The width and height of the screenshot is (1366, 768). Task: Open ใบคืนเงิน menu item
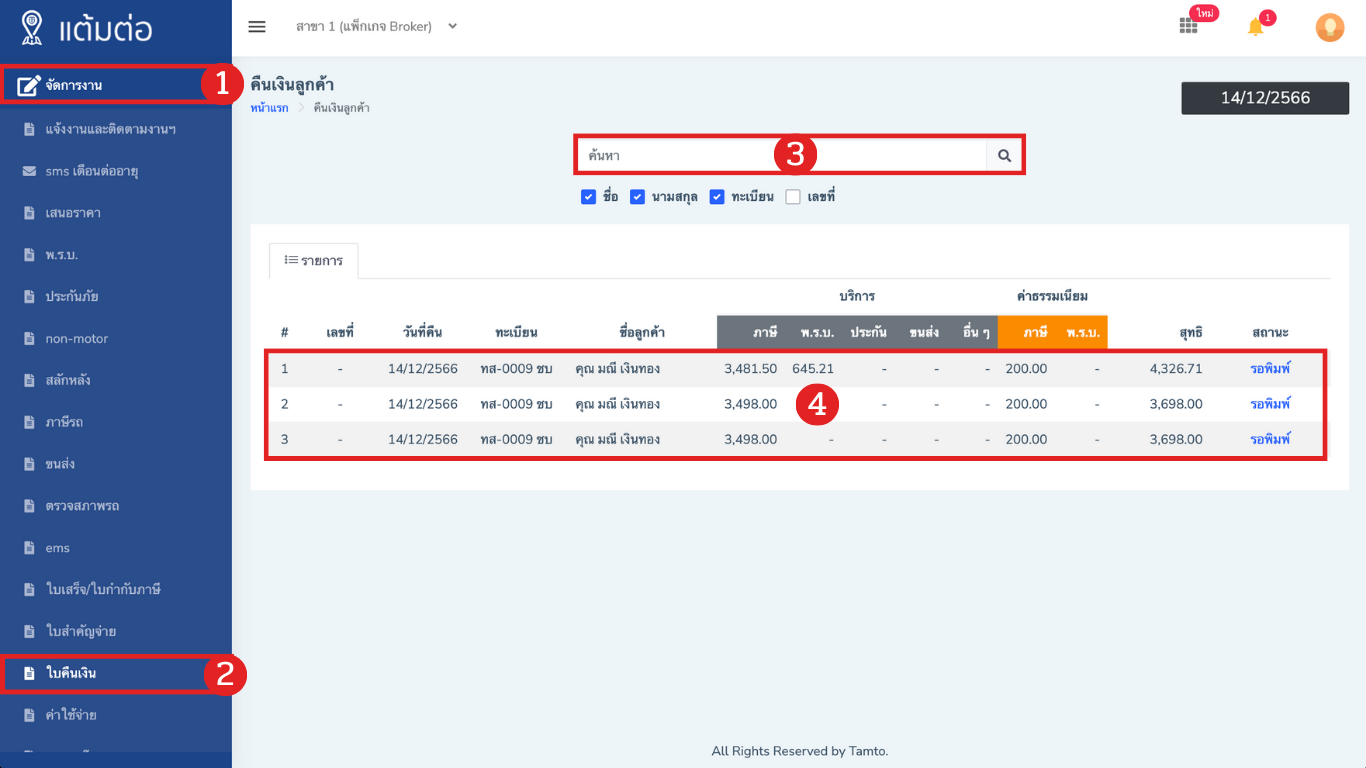pyautogui.click(x=71, y=673)
